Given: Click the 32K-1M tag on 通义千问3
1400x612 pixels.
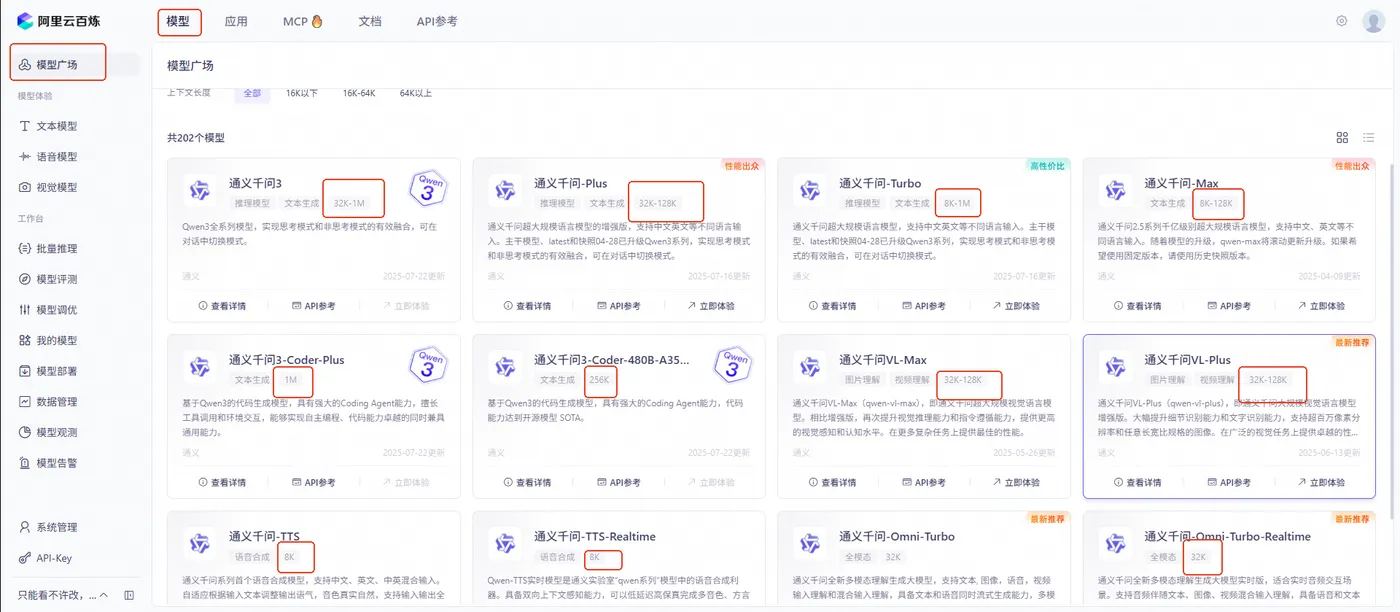Looking at the screenshot, I should 348,203.
